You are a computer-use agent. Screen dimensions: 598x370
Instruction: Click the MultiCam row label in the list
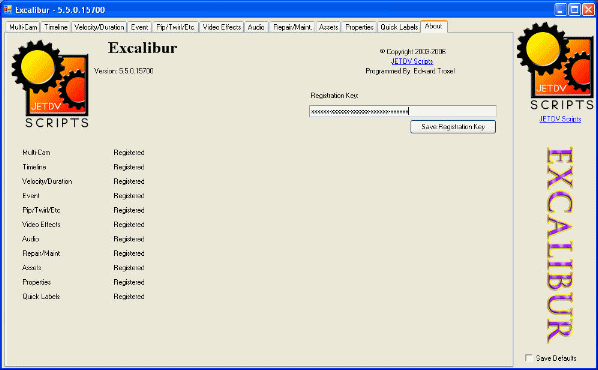point(36,152)
